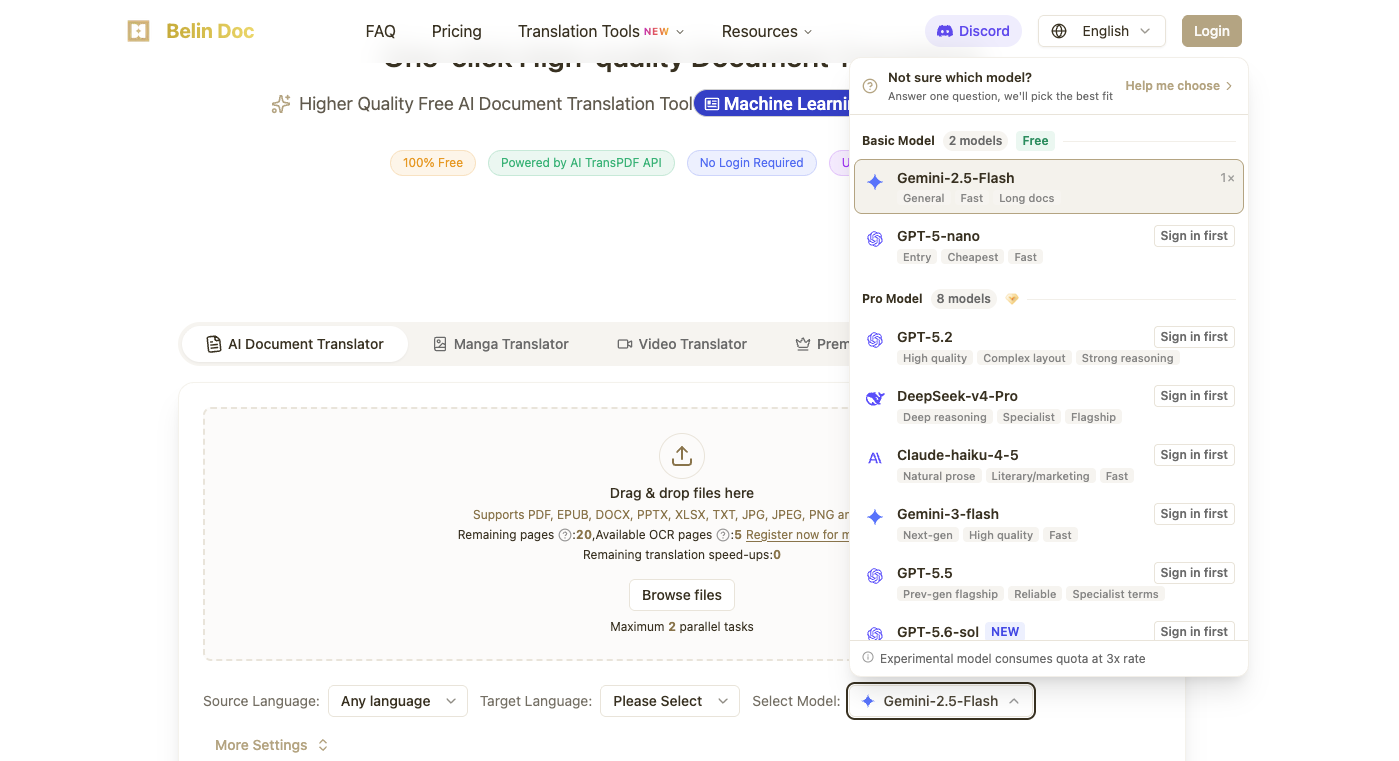Choose the Gemini-2.5-Flash model option
This screenshot has width=1399, height=761.
tap(1049, 187)
